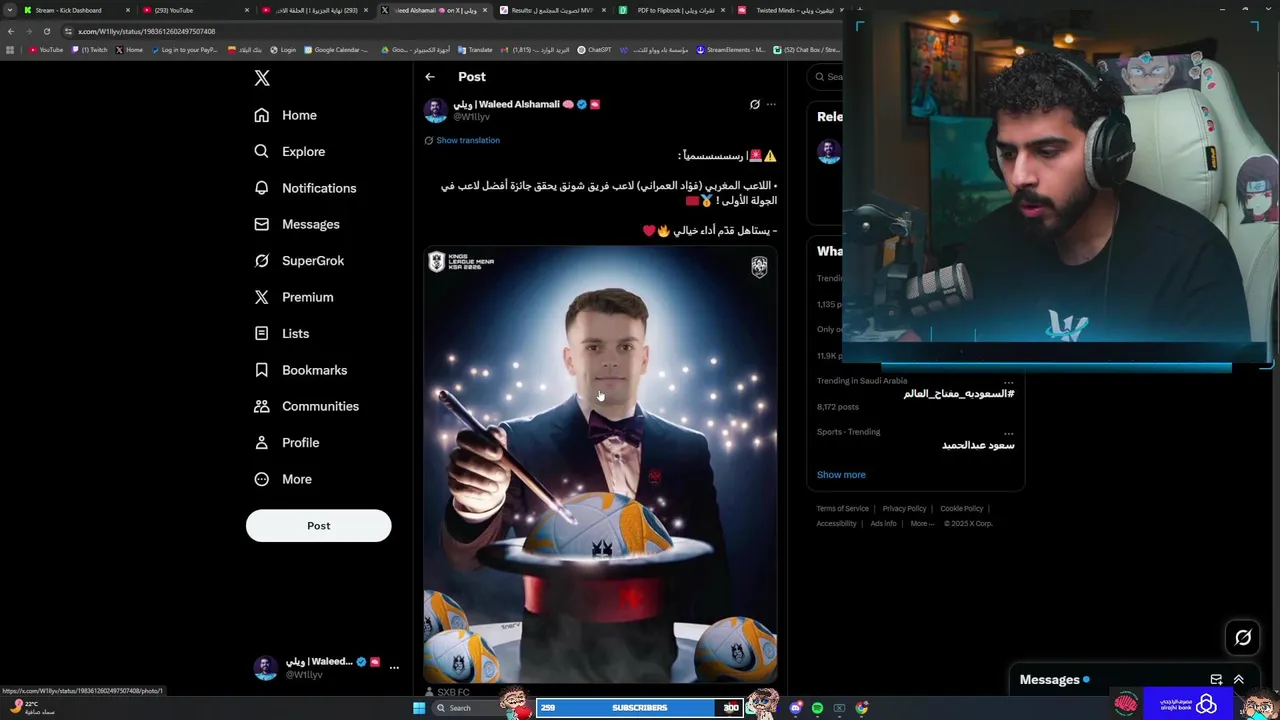Click browser back button
This screenshot has height=720, width=1280.
click(11, 31)
